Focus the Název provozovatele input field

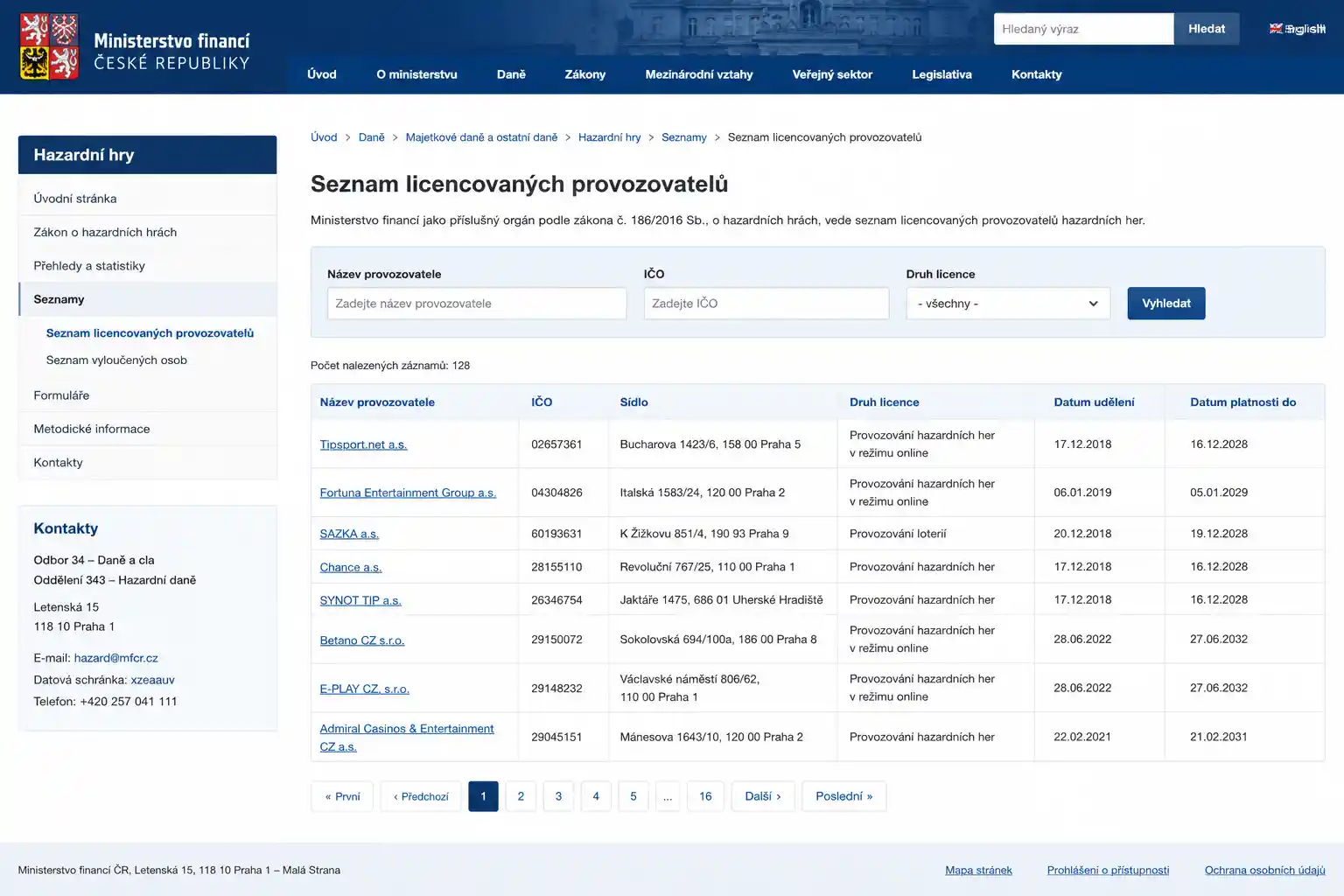[x=477, y=304]
